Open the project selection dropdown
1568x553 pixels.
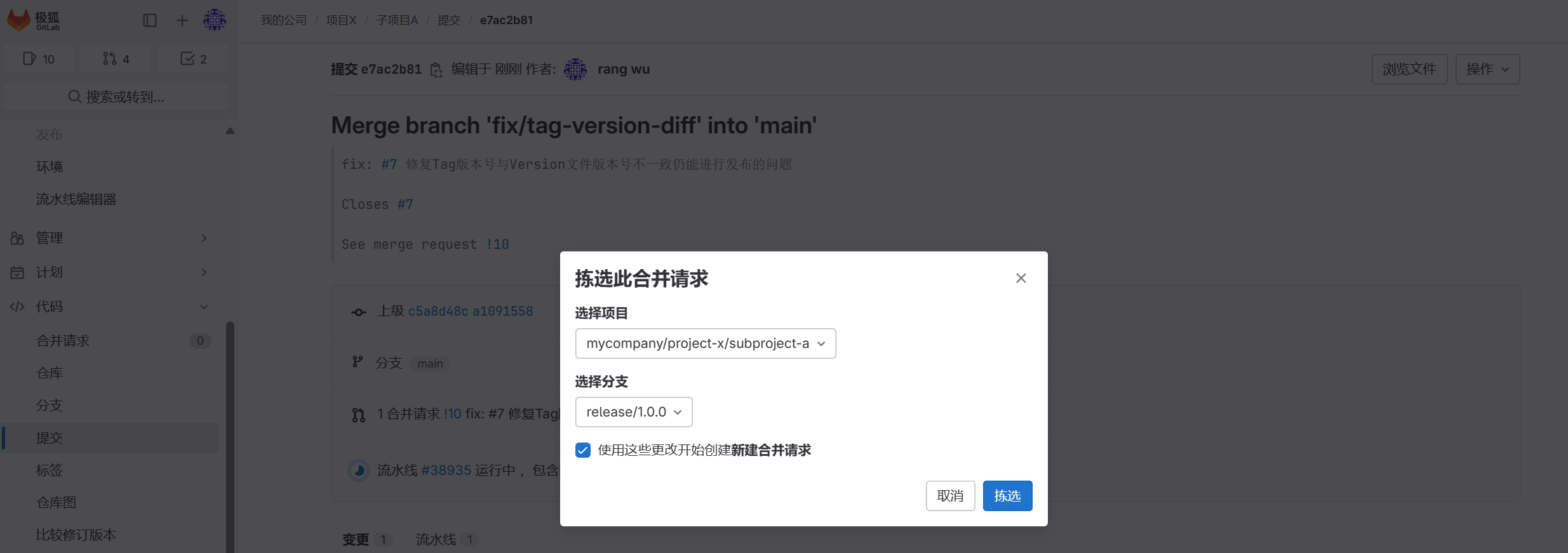705,343
